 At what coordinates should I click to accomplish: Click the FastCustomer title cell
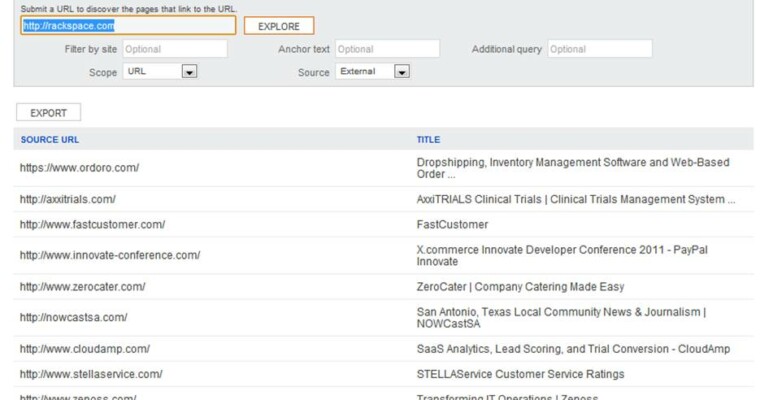click(x=452, y=224)
